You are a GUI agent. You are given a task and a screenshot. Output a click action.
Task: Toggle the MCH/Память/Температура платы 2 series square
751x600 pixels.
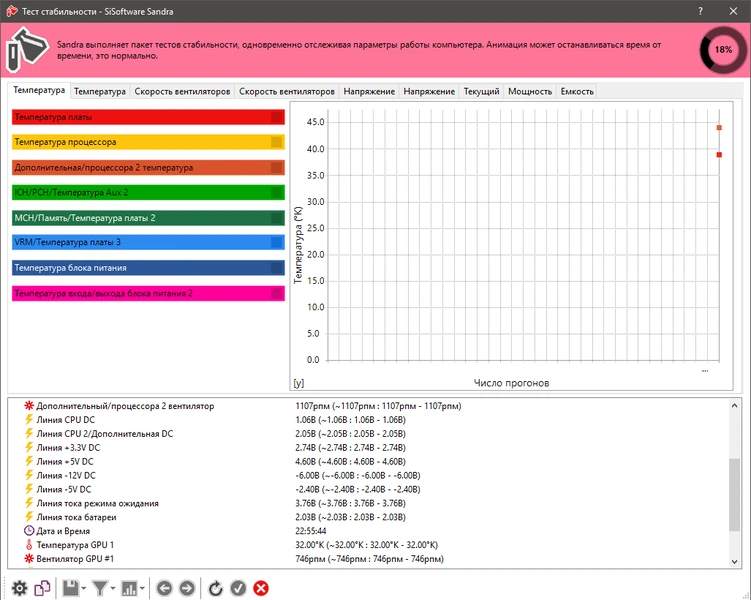277,218
